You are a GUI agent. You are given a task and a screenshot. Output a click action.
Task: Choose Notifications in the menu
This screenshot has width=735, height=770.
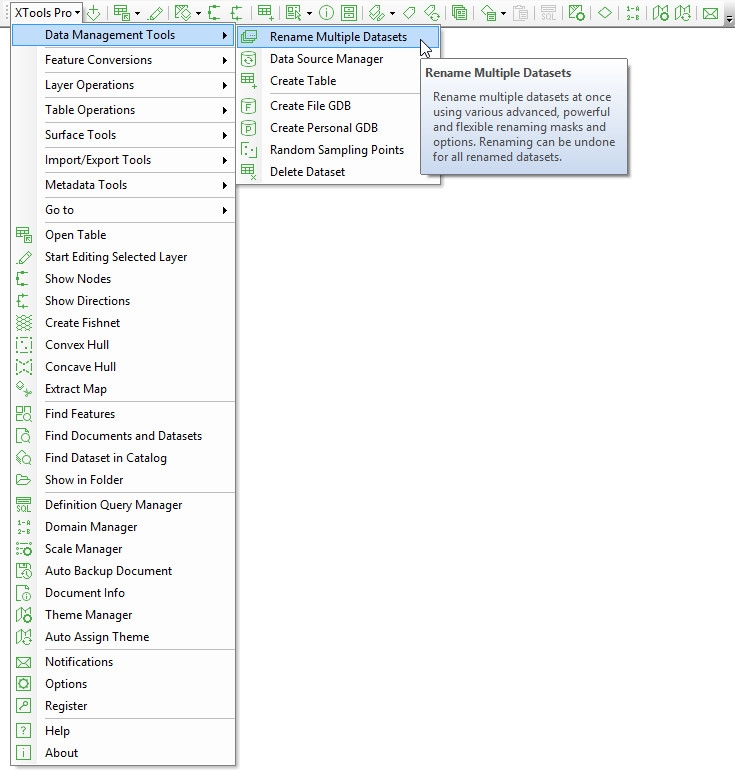click(x=124, y=662)
